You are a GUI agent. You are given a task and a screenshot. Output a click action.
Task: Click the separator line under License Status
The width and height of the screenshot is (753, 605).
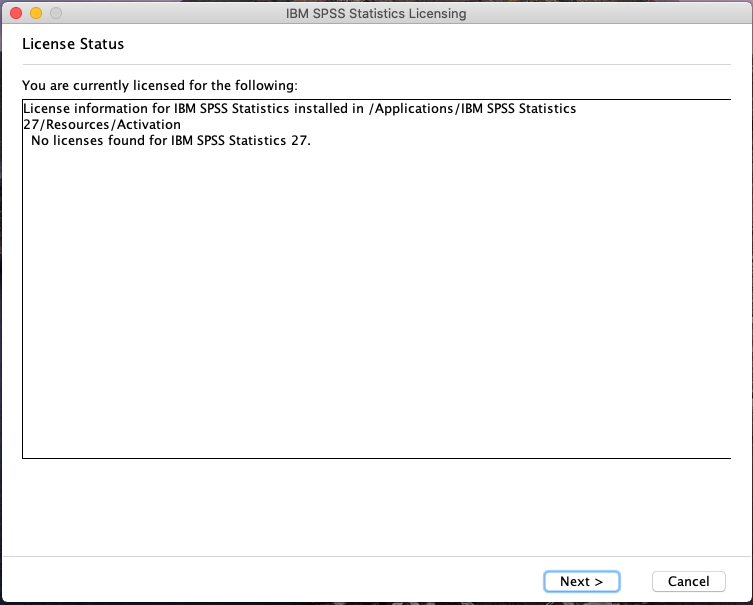point(376,65)
